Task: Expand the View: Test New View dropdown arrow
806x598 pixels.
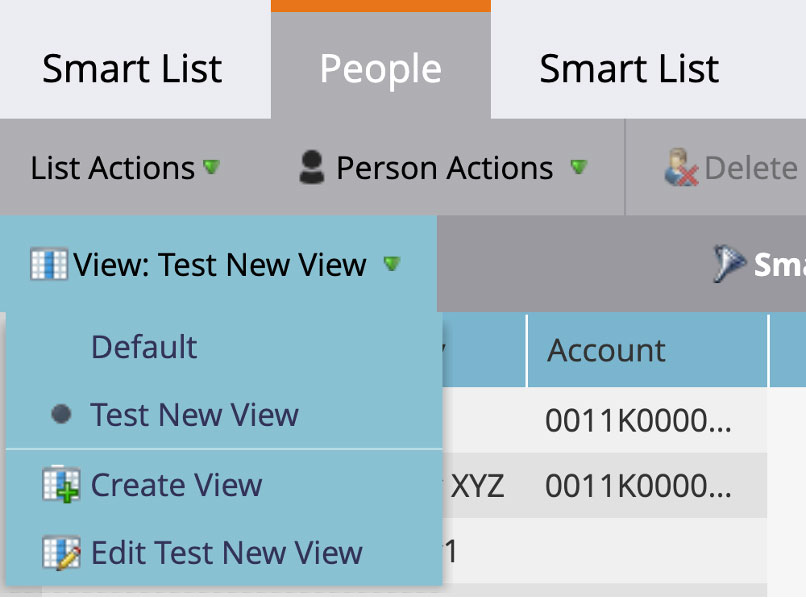Action: [x=393, y=267]
